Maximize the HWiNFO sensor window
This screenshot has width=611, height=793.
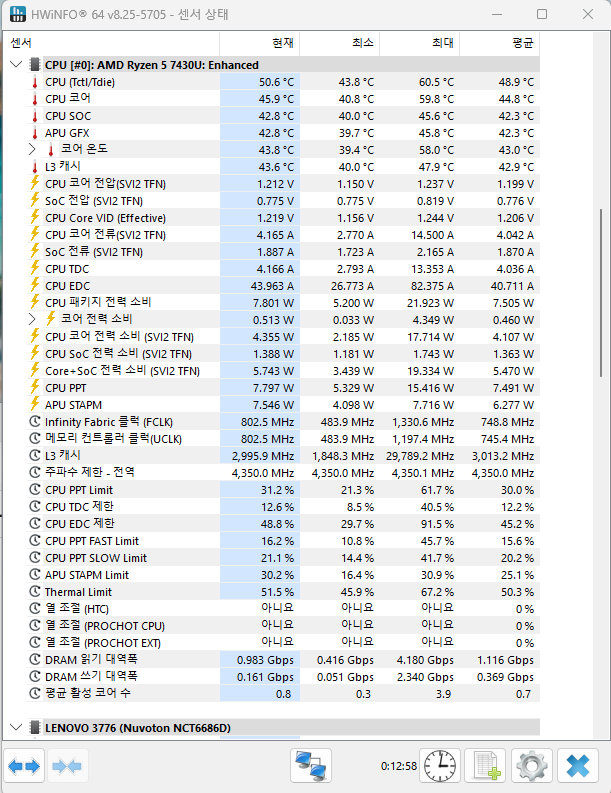(542, 14)
